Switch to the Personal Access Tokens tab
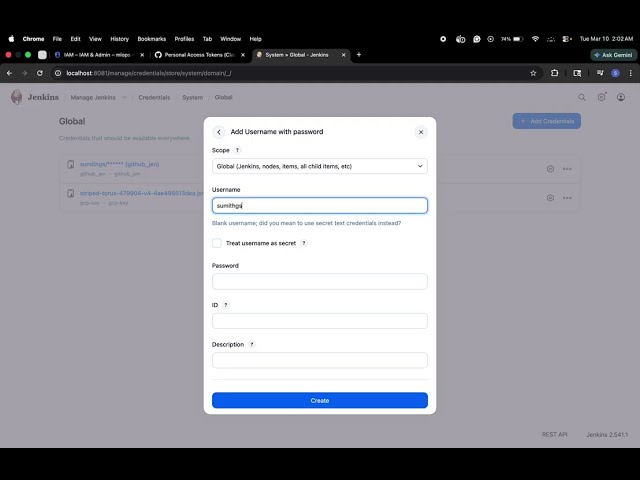Viewport: 640px width, 480px height. click(200, 55)
